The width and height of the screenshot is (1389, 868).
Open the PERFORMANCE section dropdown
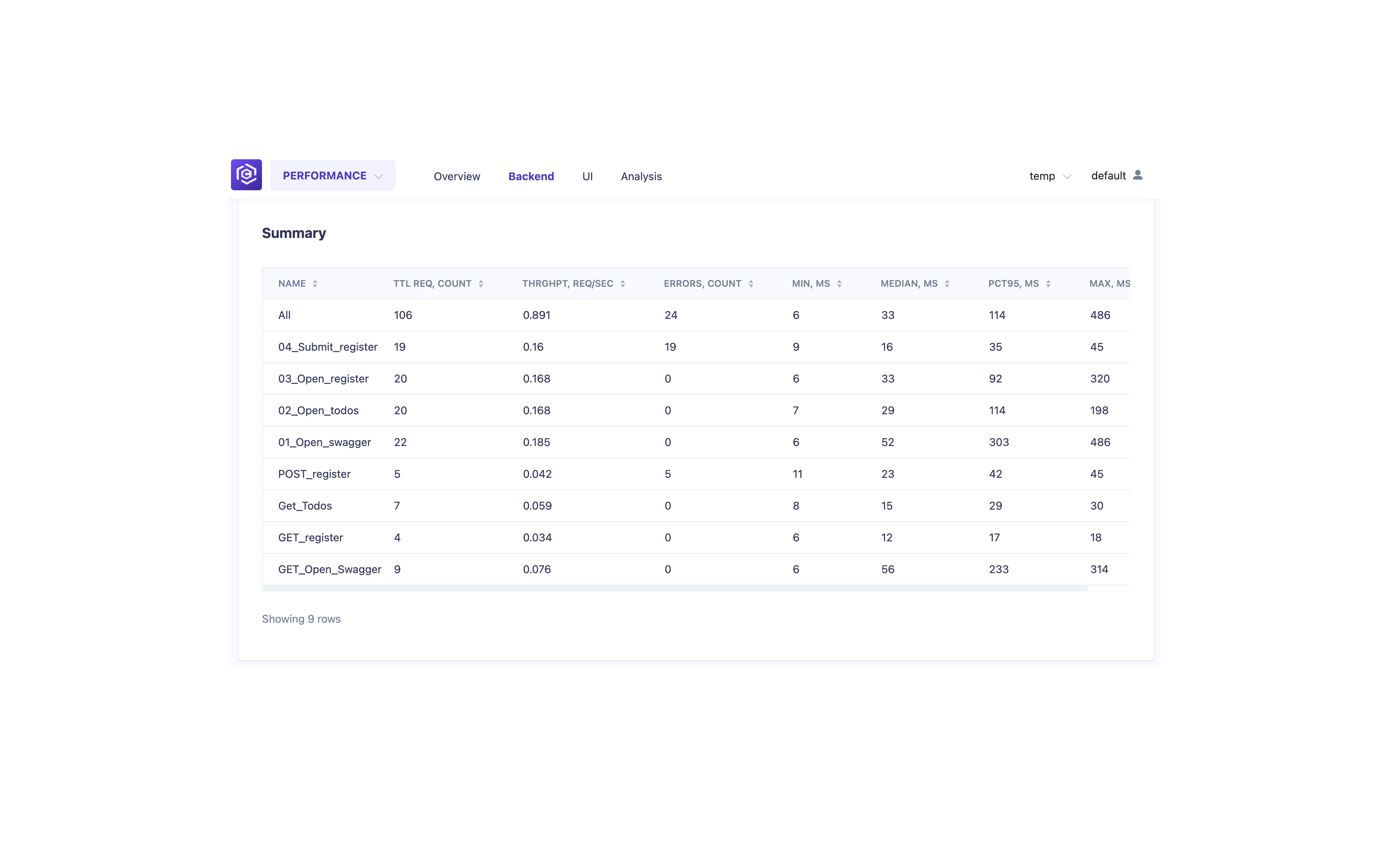point(333,176)
